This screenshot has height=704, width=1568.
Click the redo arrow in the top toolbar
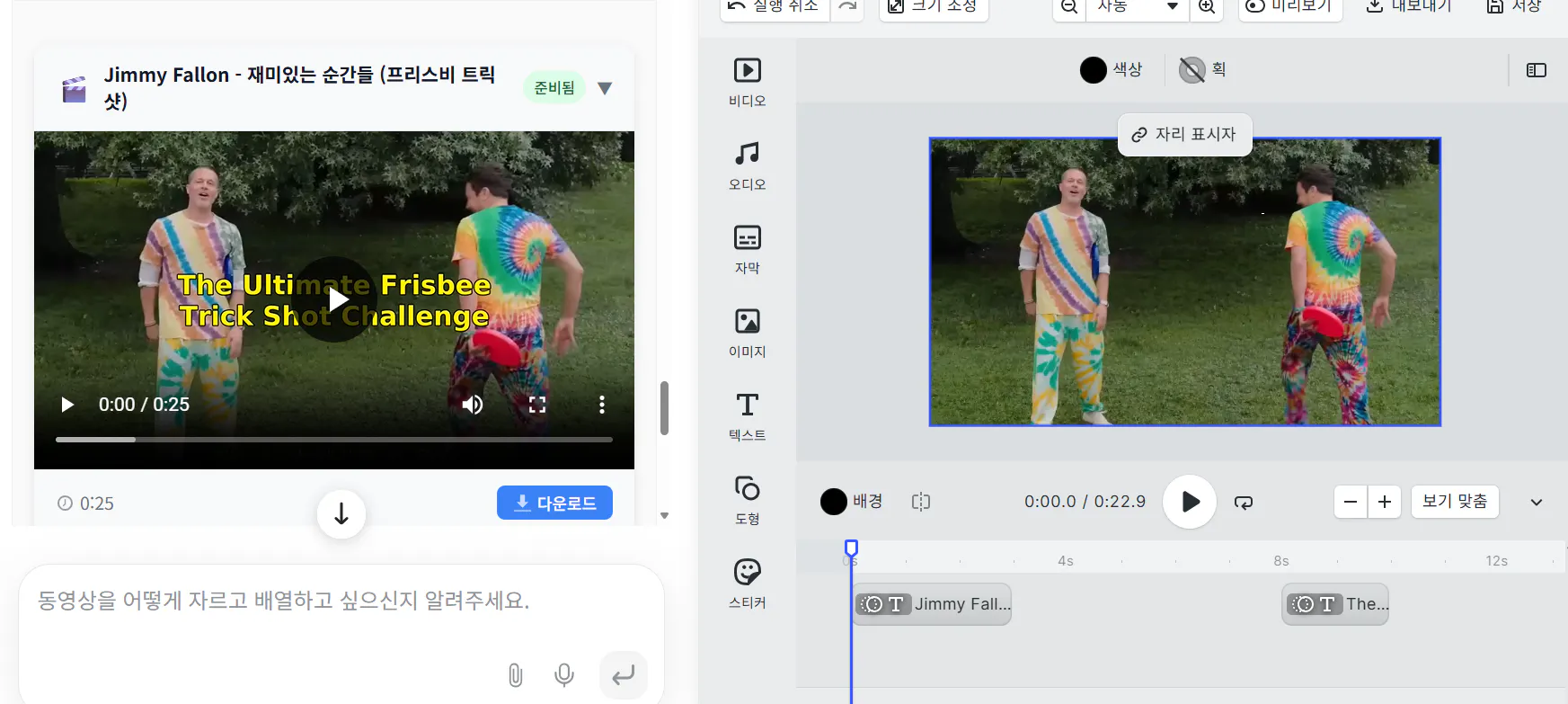846,7
